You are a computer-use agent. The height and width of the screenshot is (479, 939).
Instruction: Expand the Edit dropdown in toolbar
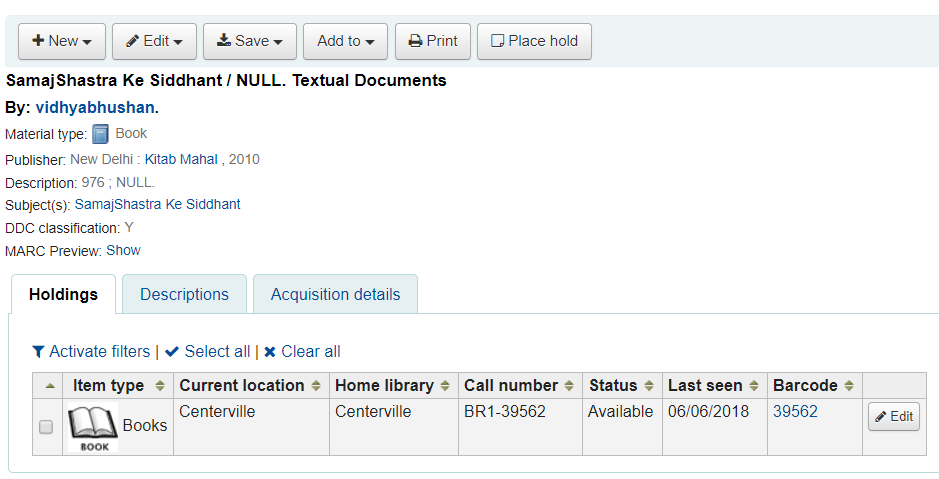pyautogui.click(x=155, y=41)
